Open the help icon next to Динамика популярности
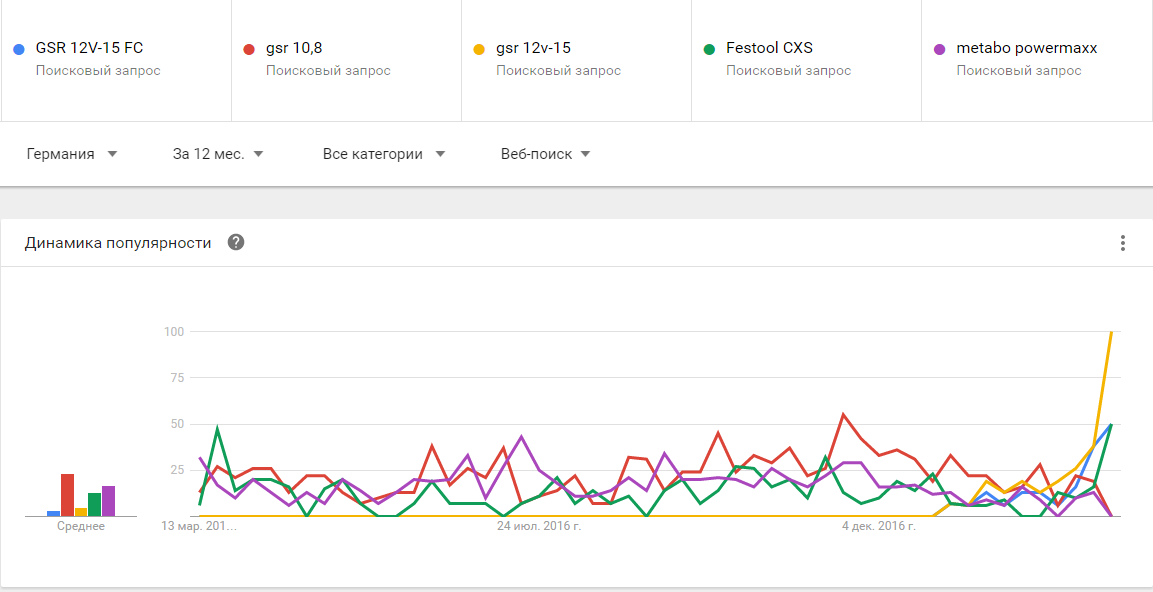Viewport: 1153px width, 592px height. (x=235, y=242)
